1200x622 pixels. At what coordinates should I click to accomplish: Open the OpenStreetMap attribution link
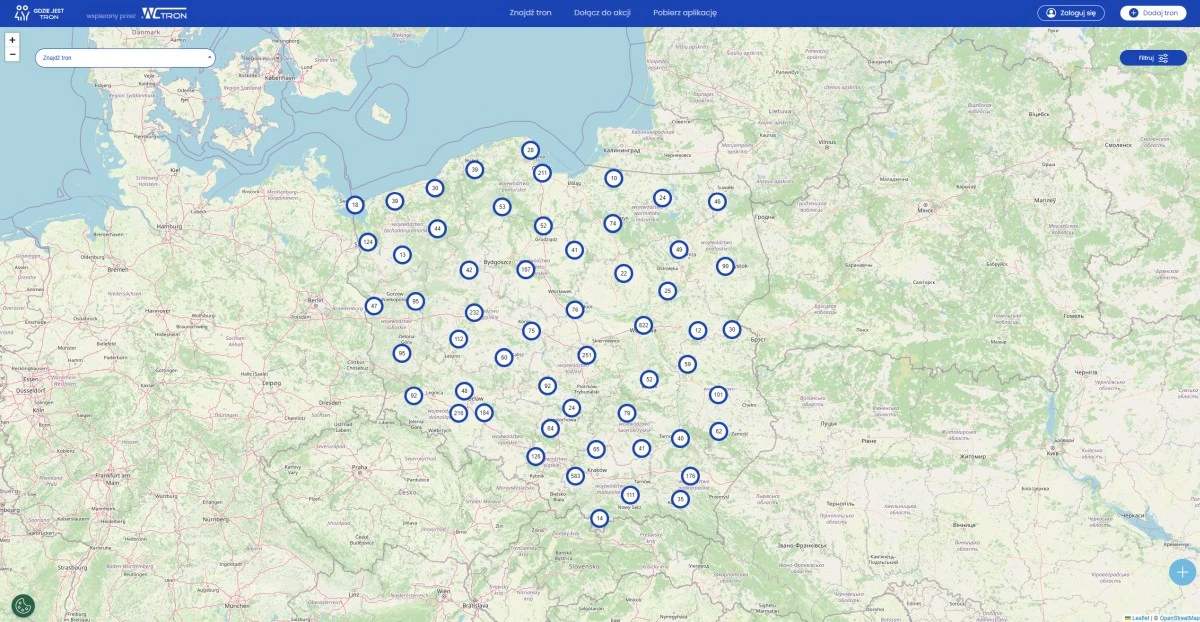coord(1180,617)
